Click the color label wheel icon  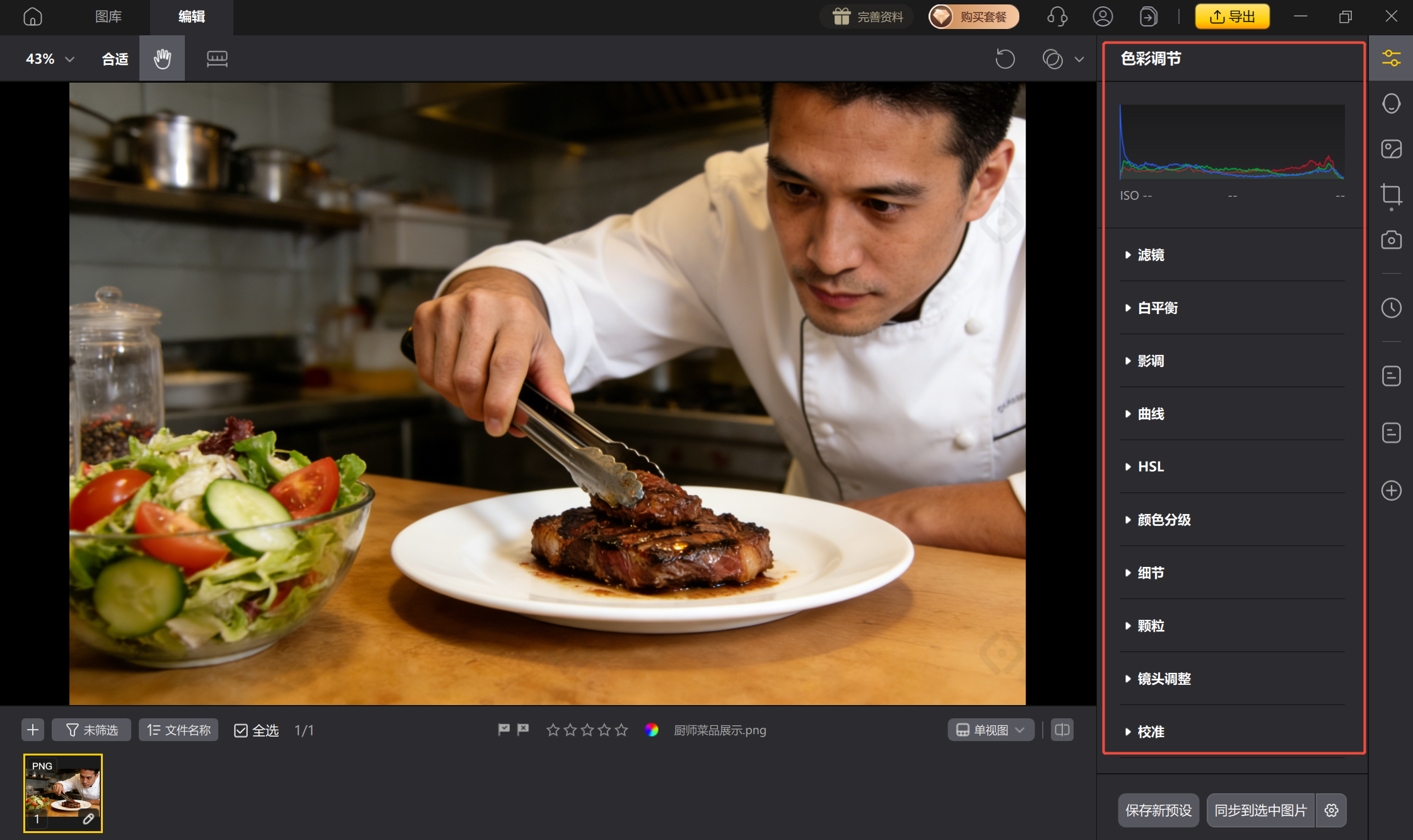[652, 730]
